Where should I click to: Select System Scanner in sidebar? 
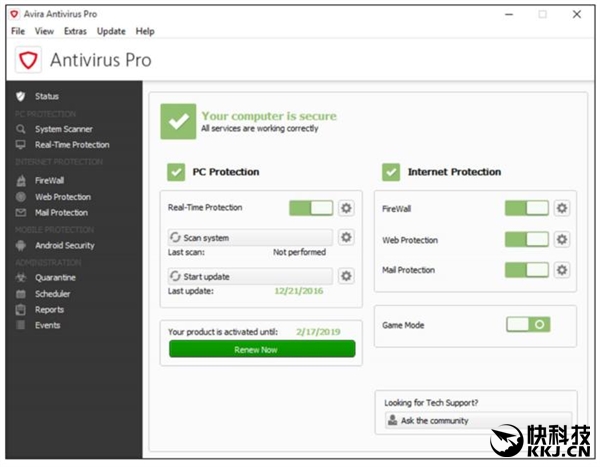pos(64,129)
